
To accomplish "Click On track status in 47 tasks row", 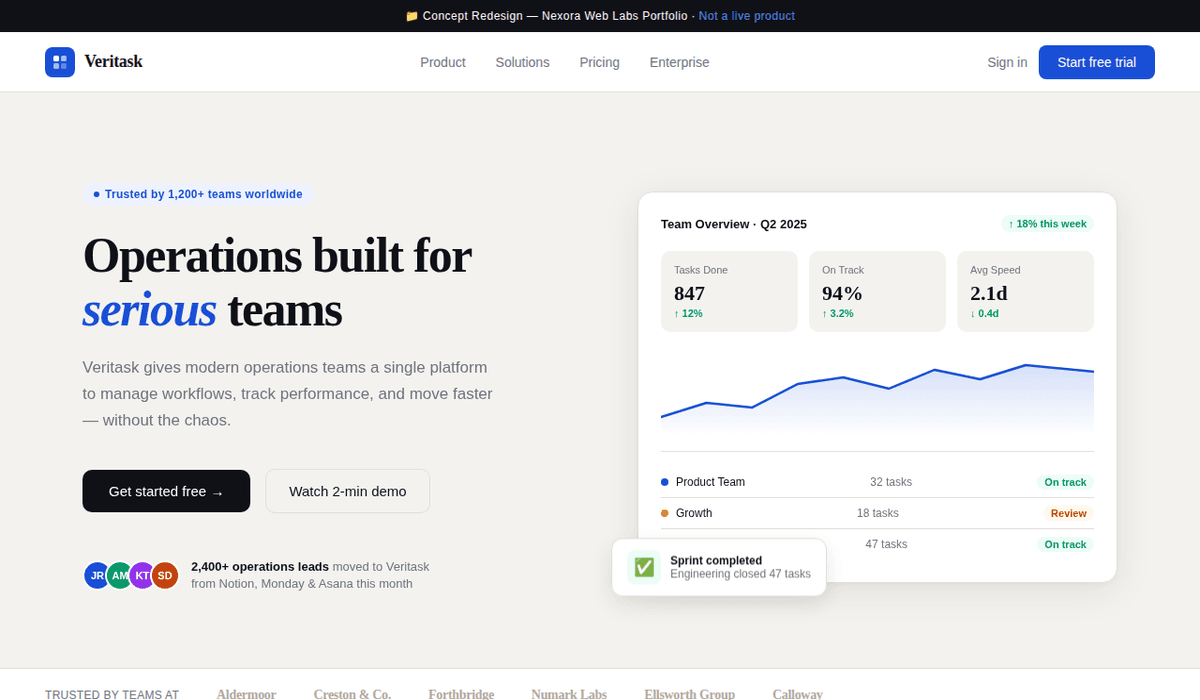I will [x=1065, y=544].
